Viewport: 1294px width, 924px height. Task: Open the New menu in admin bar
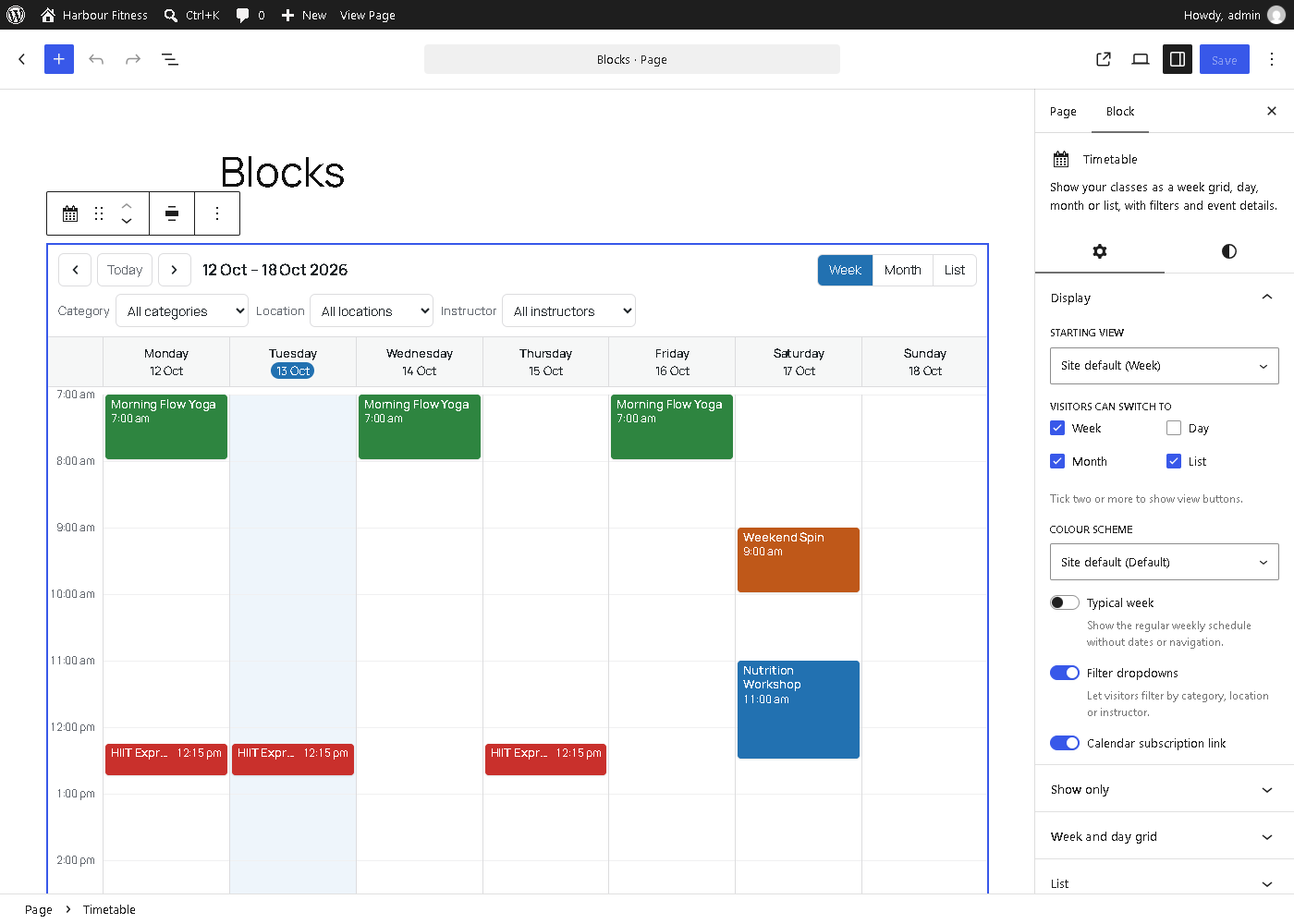(304, 15)
